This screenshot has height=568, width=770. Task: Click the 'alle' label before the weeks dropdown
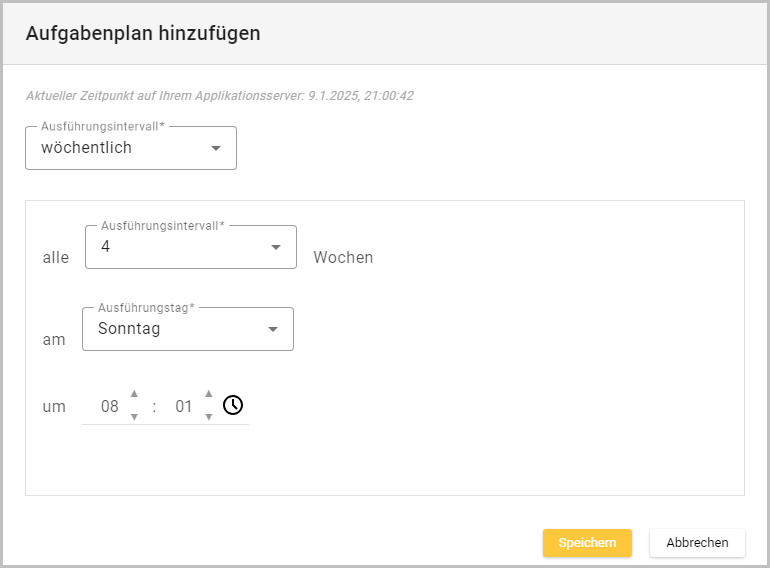56,258
